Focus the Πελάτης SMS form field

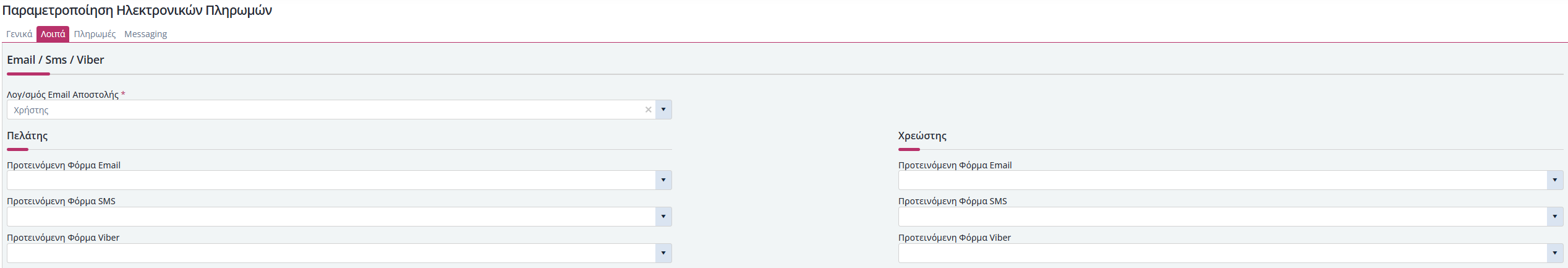331,217
